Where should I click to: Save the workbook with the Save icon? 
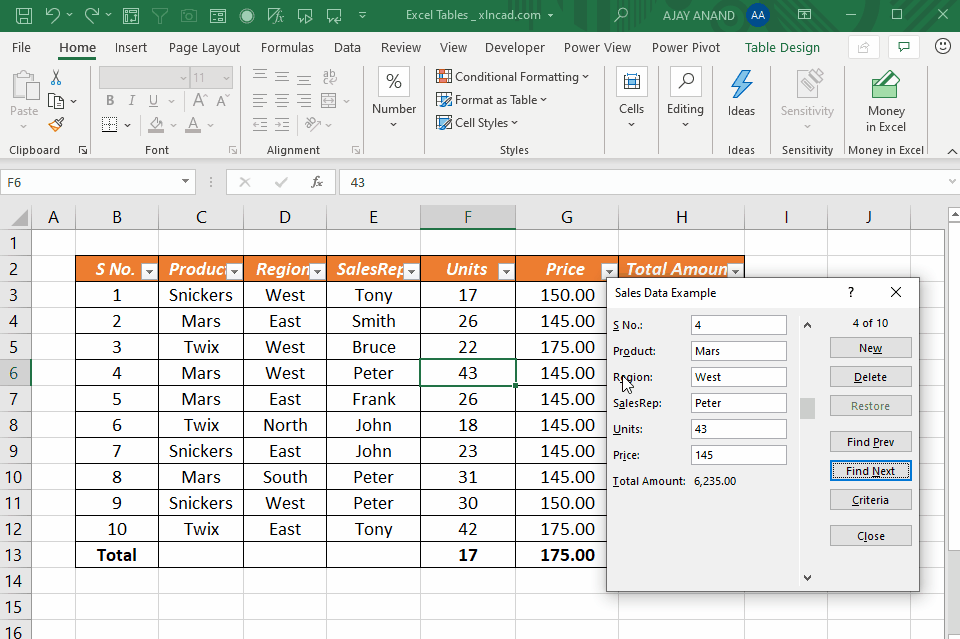[24, 15]
